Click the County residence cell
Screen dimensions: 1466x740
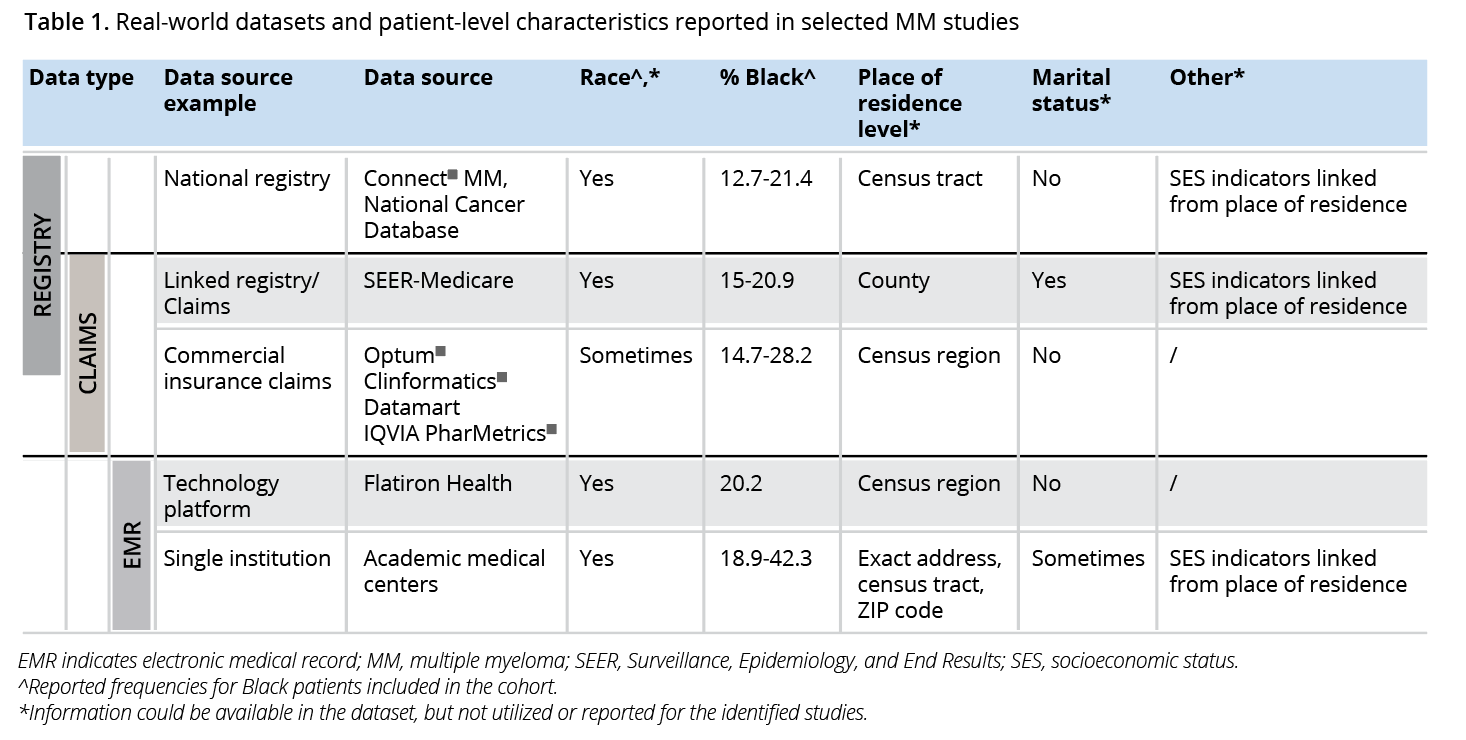click(x=893, y=281)
